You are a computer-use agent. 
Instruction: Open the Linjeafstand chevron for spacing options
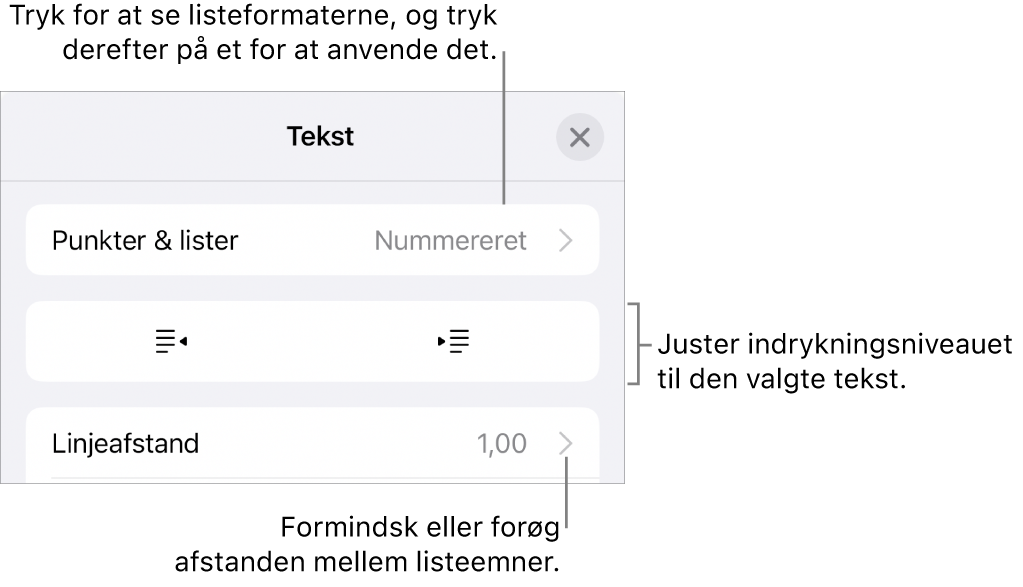[568, 443]
